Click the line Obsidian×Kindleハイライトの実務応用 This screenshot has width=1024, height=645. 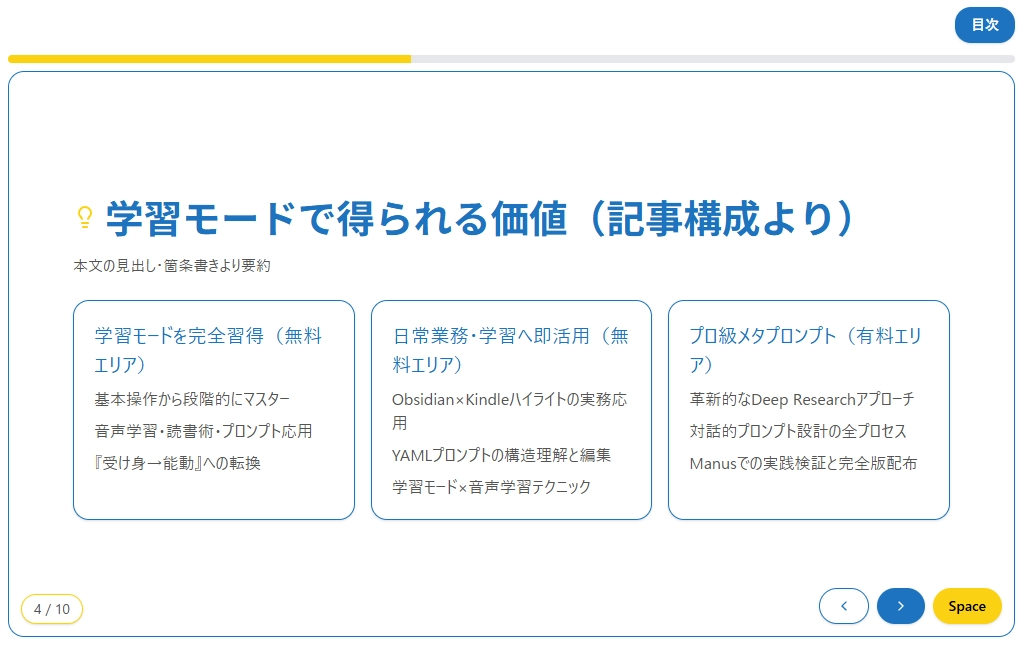pyautogui.click(x=509, y=411)
